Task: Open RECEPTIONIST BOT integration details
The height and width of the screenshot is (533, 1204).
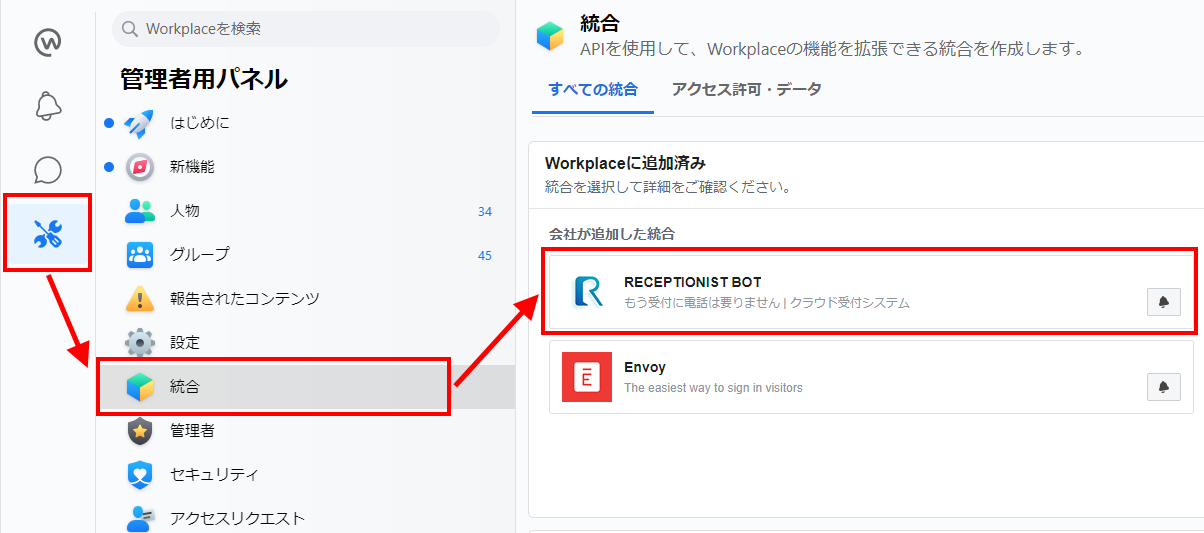Action: pos(871,291)
